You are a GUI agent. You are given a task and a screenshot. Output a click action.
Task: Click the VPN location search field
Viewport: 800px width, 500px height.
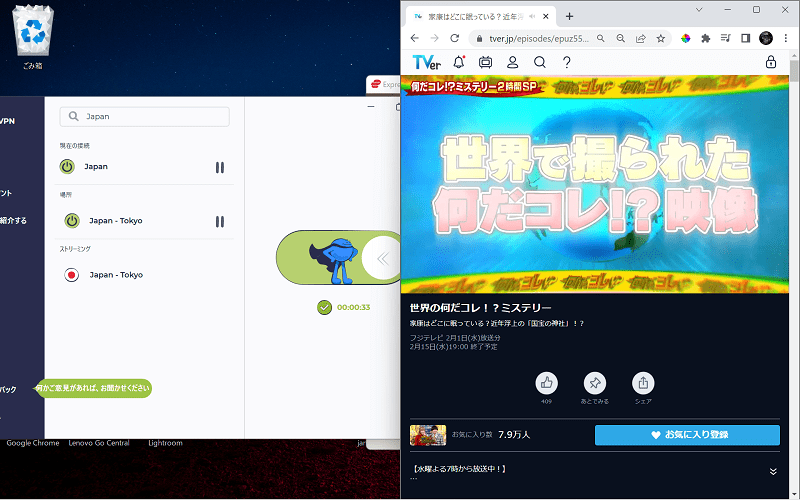click(x=144, y=116)
